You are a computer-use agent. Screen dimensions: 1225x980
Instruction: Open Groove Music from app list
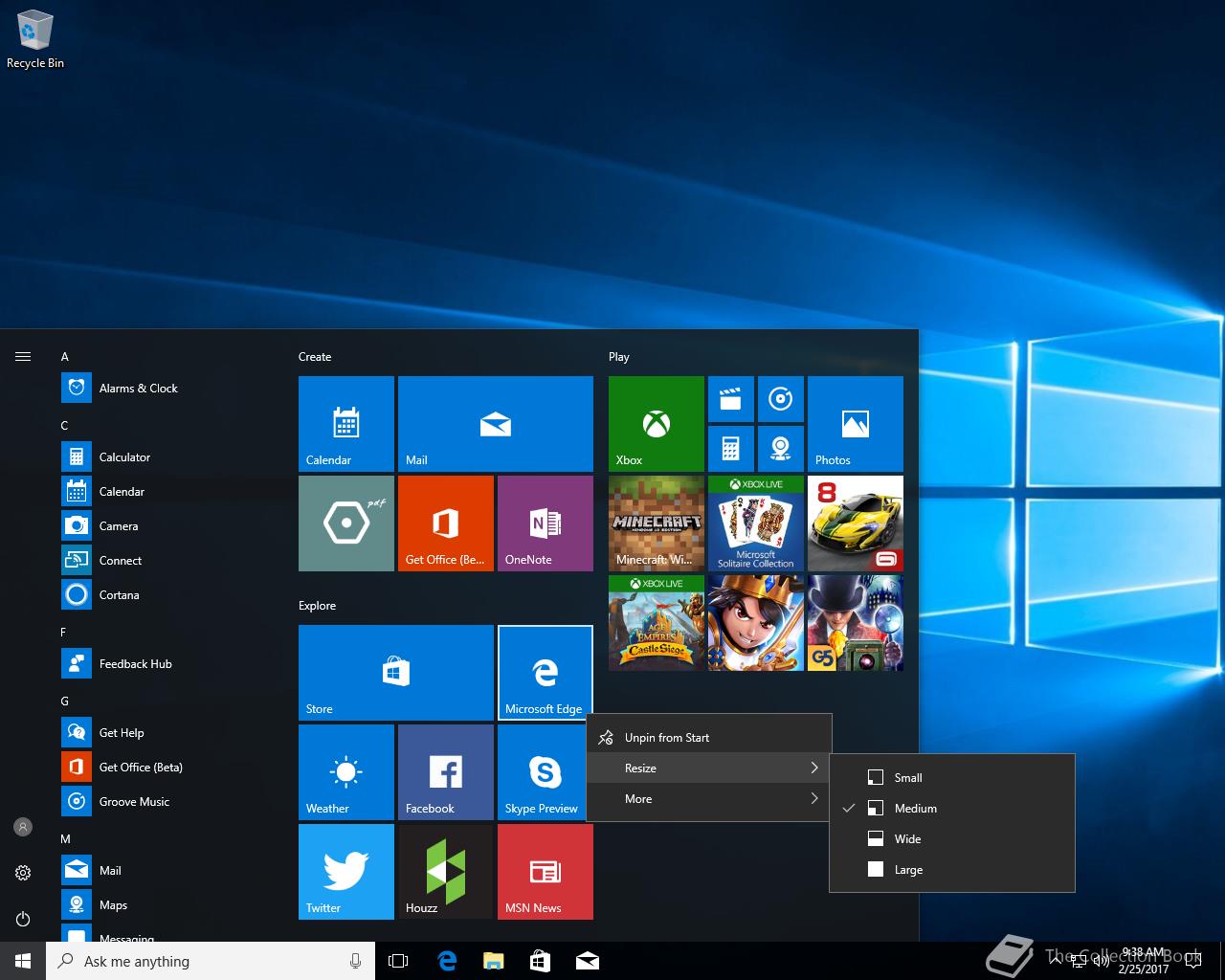[170, 802]
